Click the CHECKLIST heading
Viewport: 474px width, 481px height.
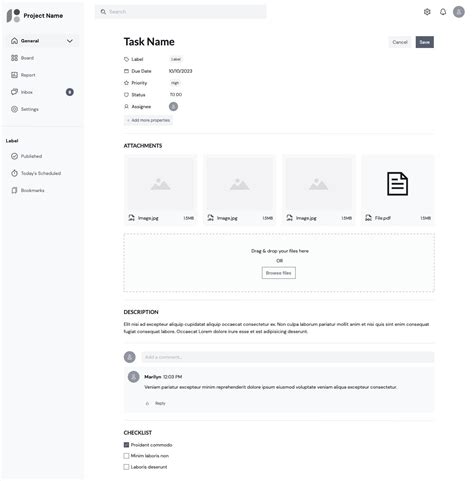(138, 433)
